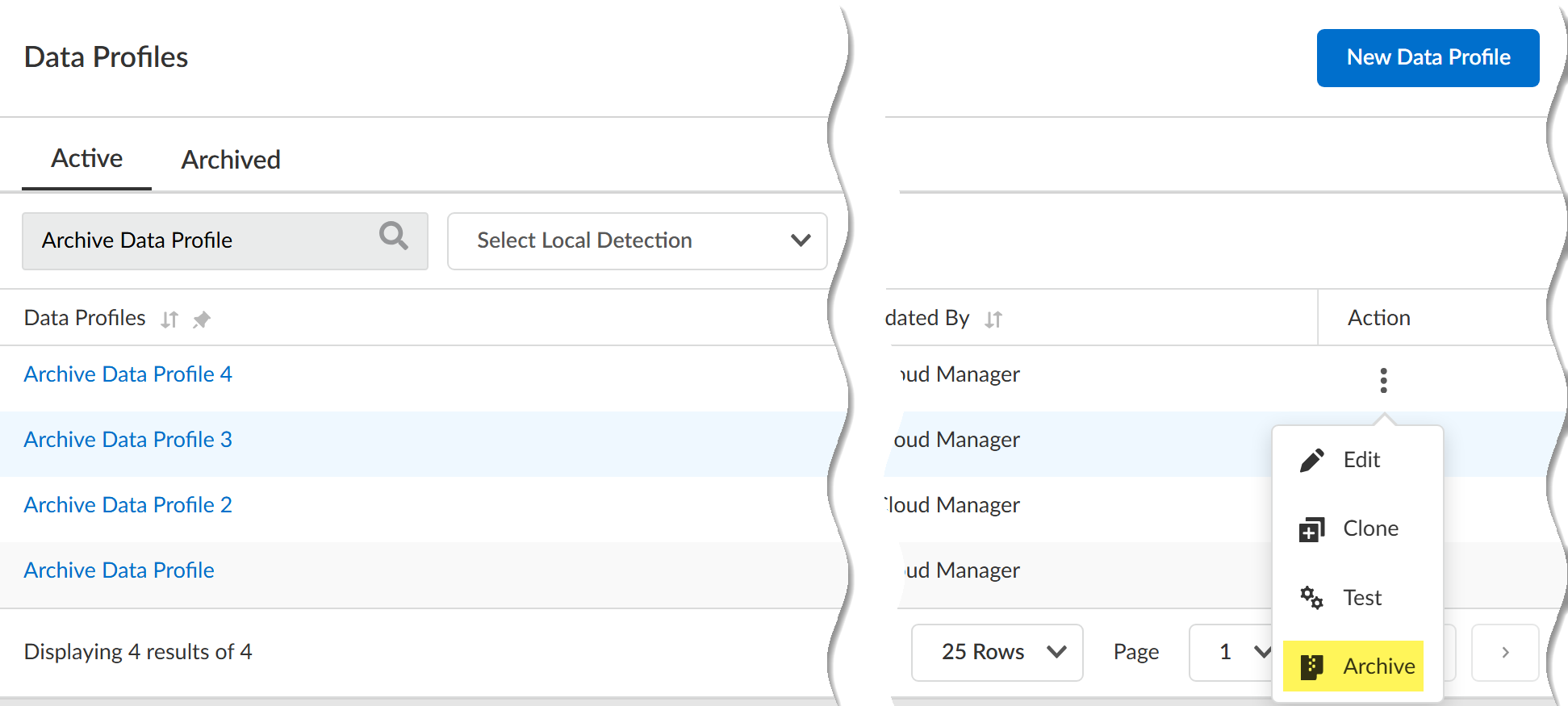
Task: Click the search magnifier icon
Action: [x=394, y=236]
